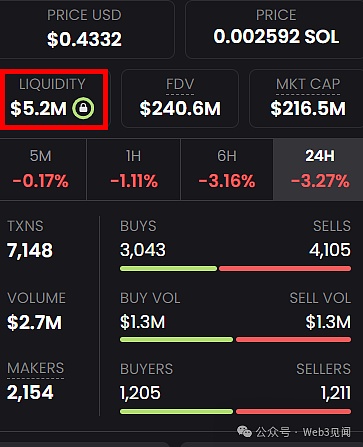The width and height of the screenshot is (363, 447).
Task: Select the 24H timeframe tab
Action: click(x=319, y=169)
